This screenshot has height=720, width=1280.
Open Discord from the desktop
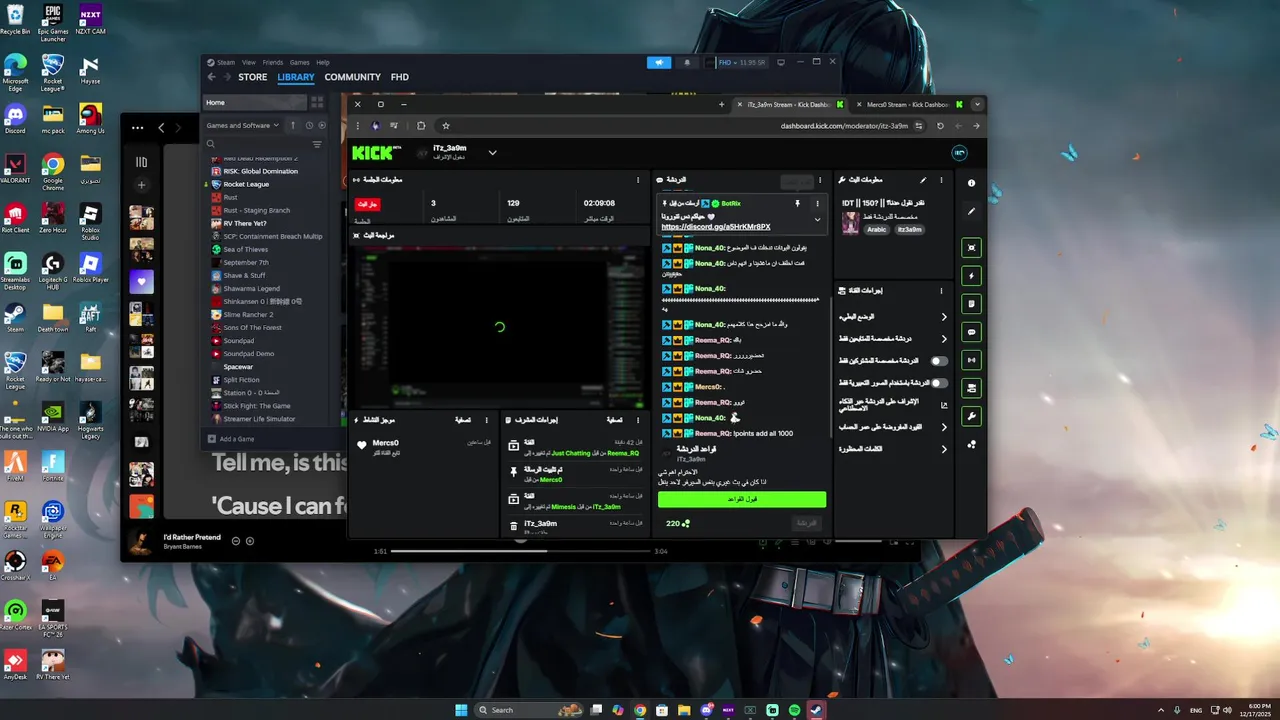[15, 119]
